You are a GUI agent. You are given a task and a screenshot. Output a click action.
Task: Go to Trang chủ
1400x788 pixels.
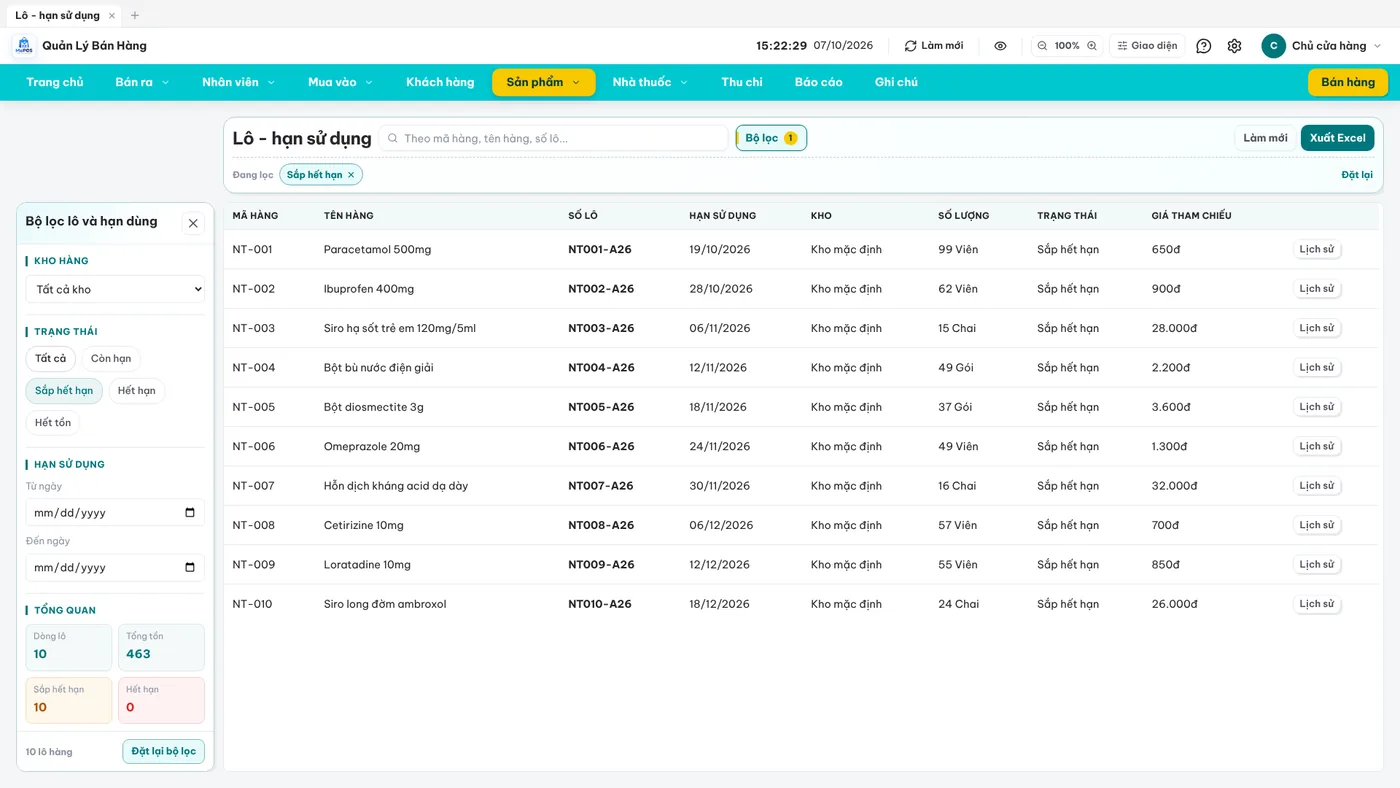(55, 82)
